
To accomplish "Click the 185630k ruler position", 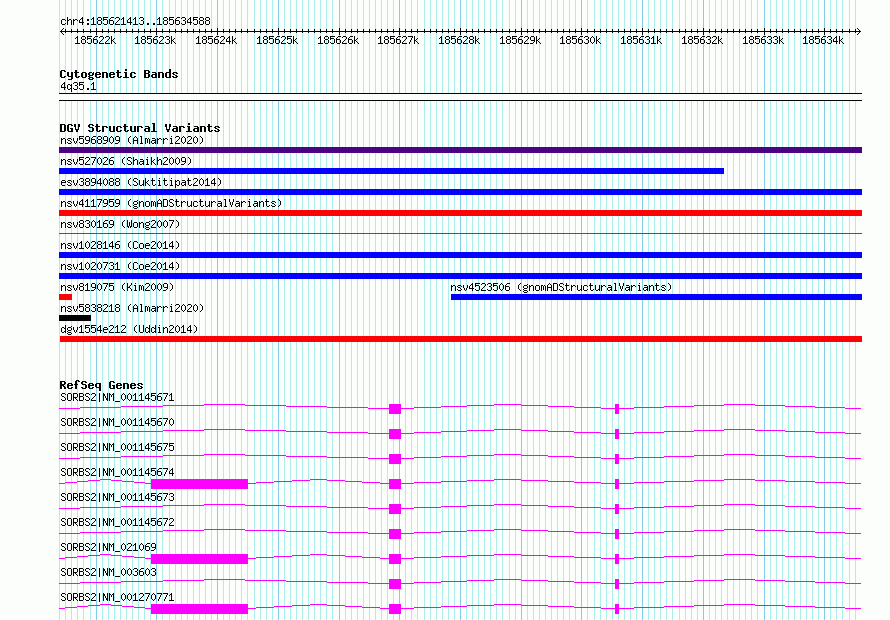I will (x=580, y=40).
